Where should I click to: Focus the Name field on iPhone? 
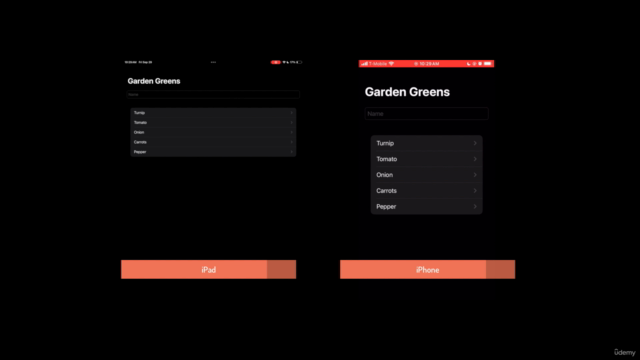427,113
